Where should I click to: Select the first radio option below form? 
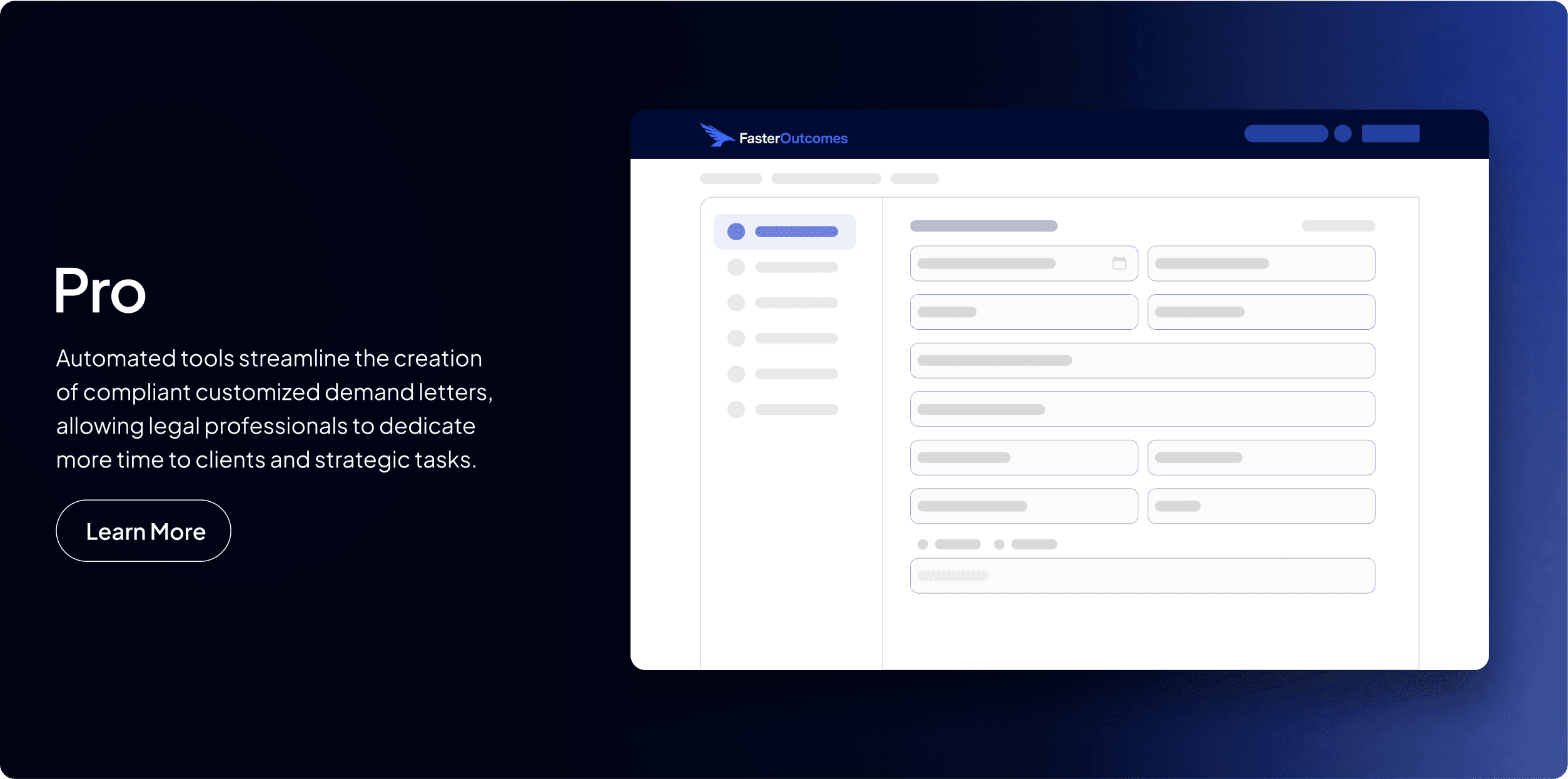[923, 544]
